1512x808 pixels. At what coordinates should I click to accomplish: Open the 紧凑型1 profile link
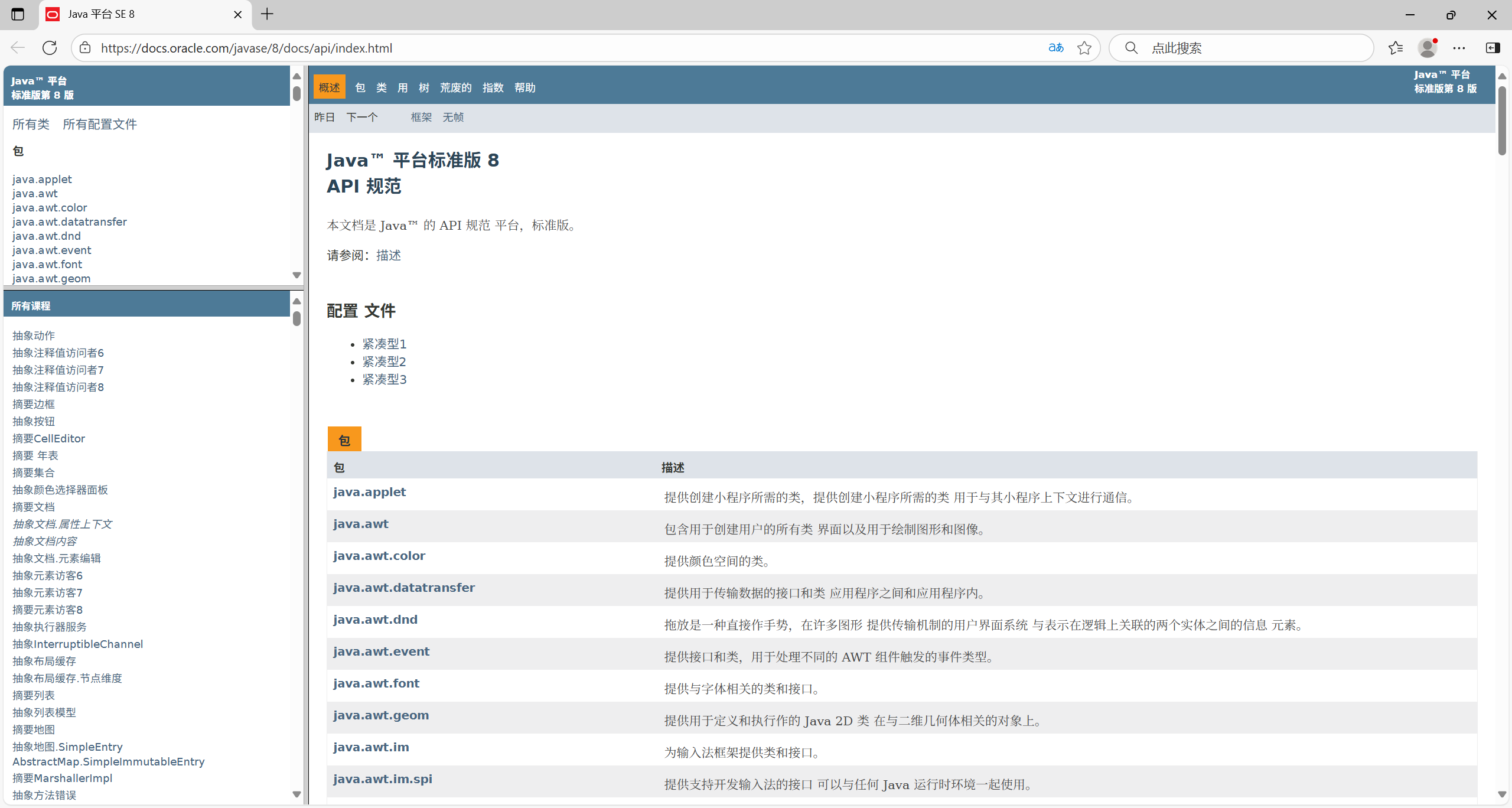[x=384, y=344]
